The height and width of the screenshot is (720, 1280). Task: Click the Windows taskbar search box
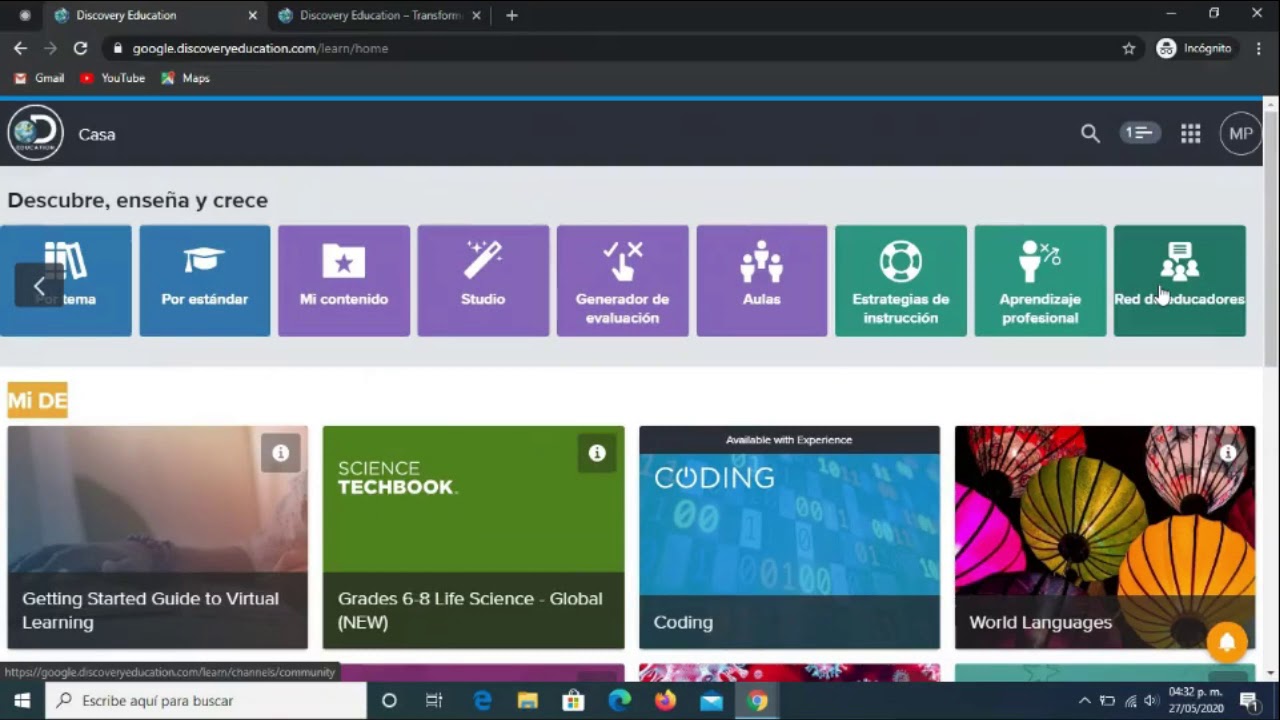coord(206,701)
